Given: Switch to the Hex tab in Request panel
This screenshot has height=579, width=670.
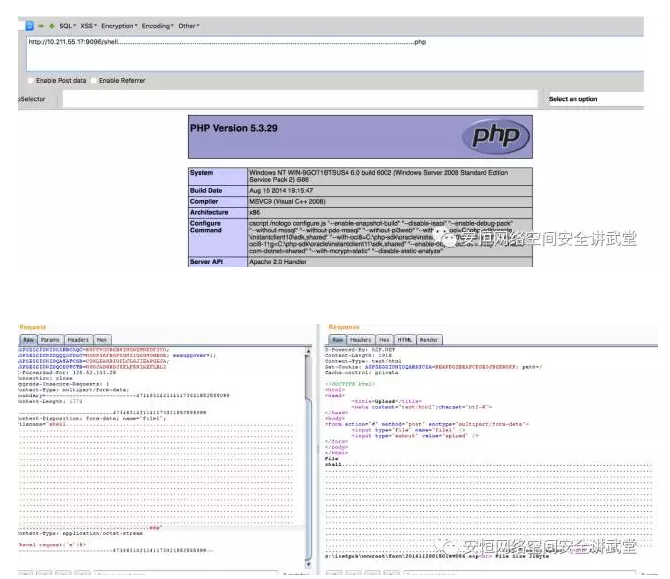Looking at the screenshot, I should pyautogui.click(x=102, y=340).
